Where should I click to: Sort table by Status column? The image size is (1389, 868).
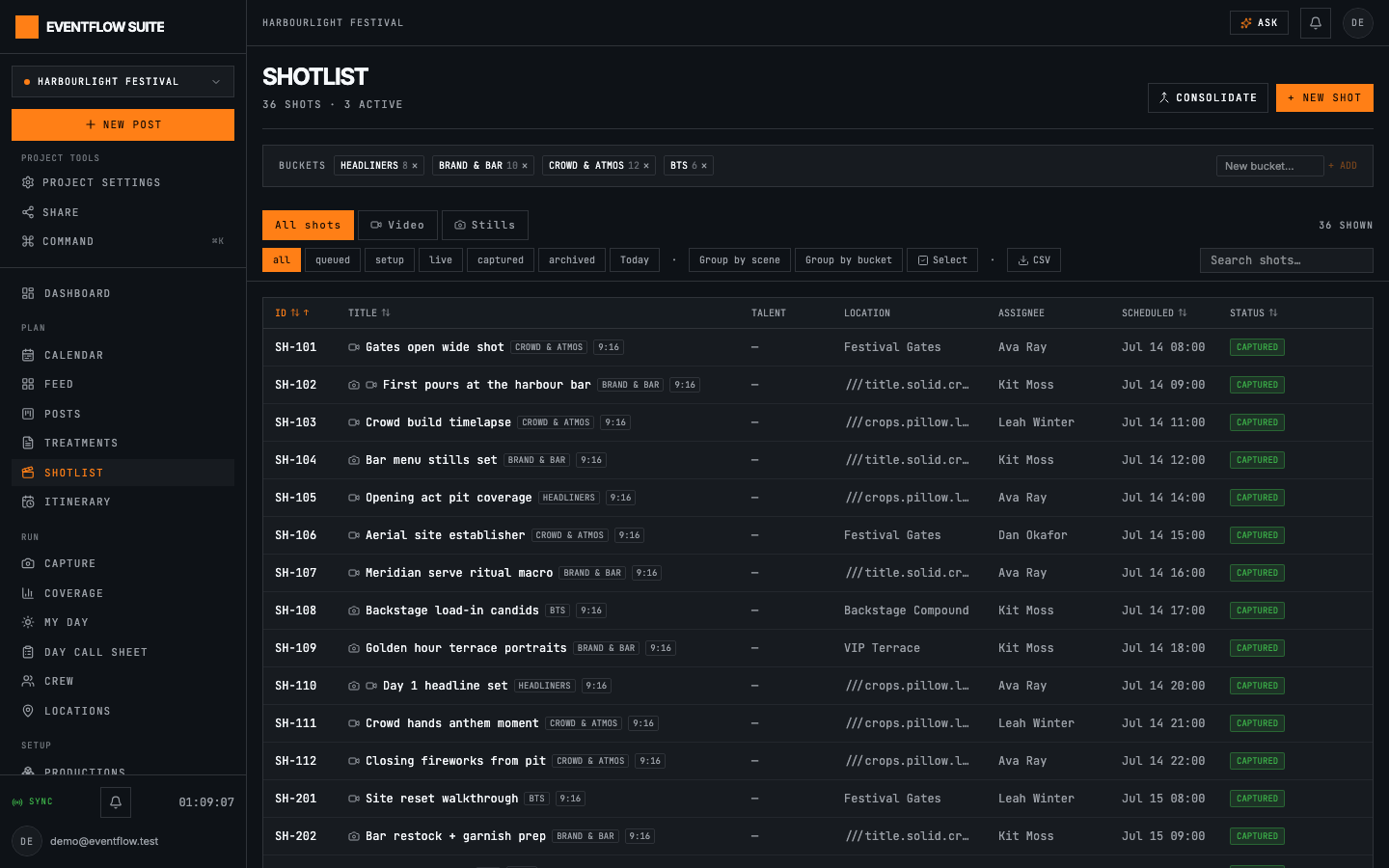(x=1254, y=313)
